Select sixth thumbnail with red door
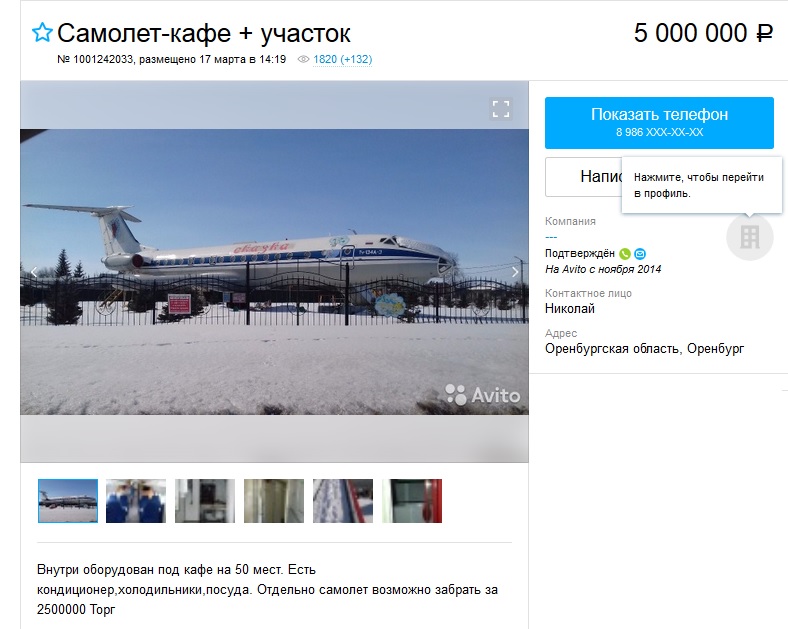Screen dimensions: 788x629 (412, 501)
